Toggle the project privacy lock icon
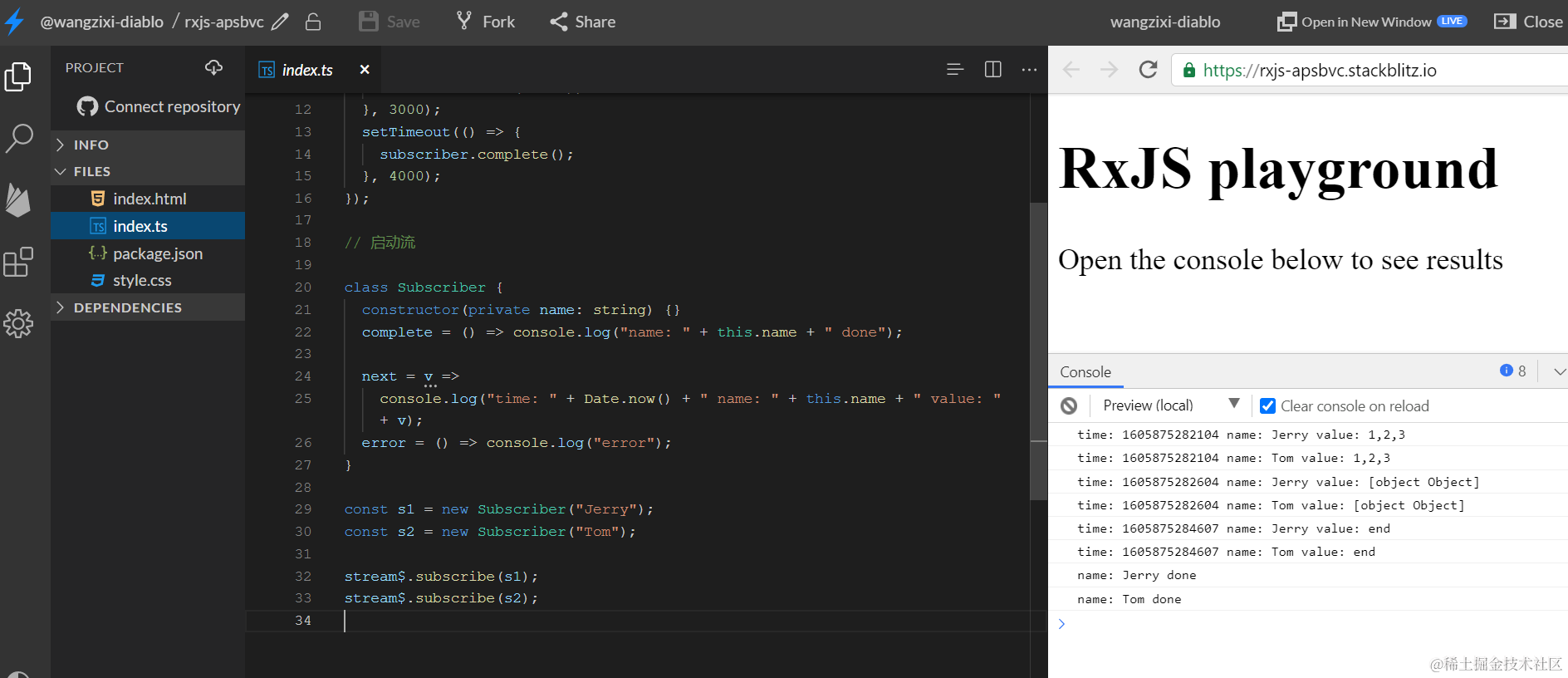 tap(313, 22)
